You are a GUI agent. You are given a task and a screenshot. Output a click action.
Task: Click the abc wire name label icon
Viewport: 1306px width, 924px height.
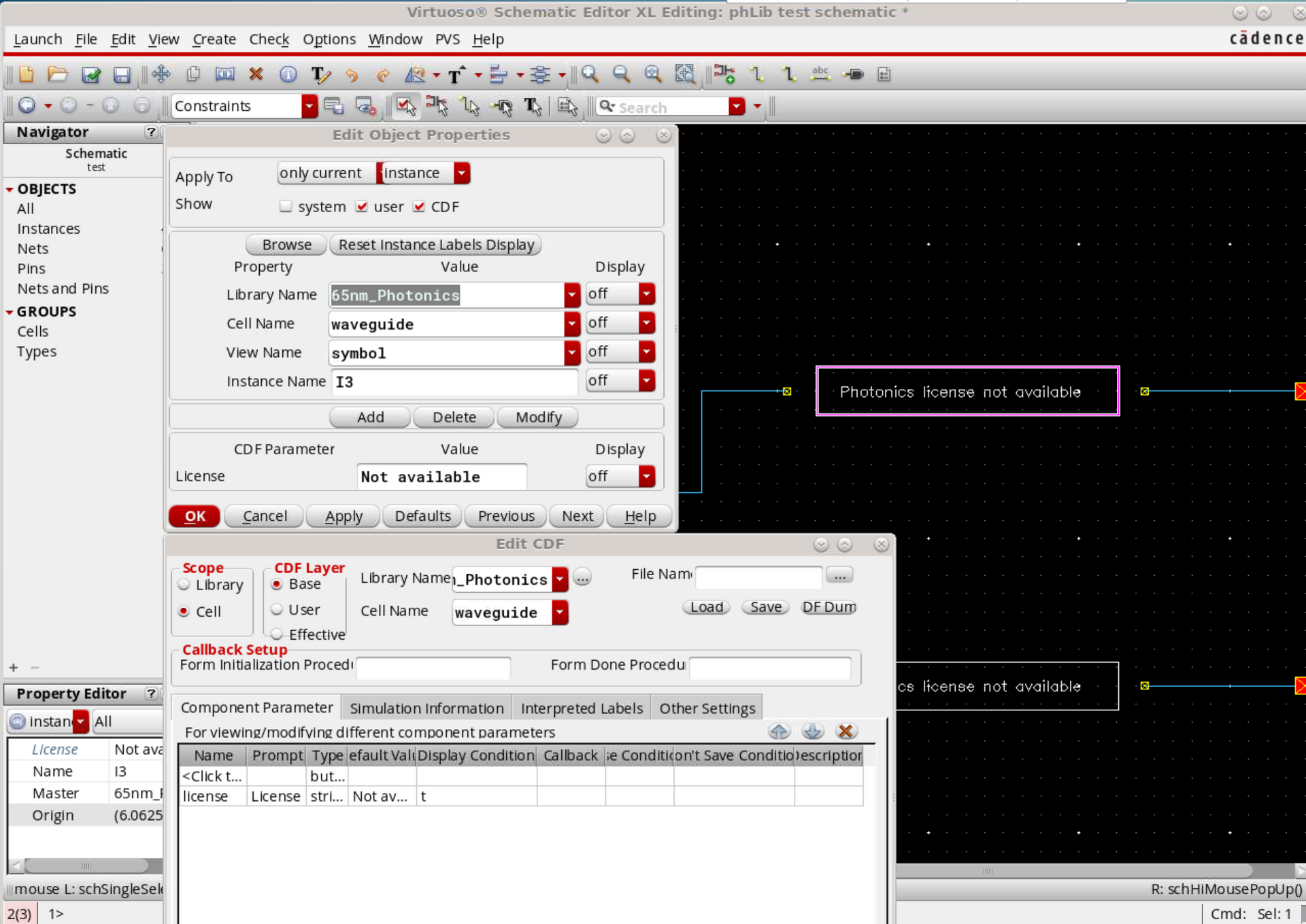(x=821, y=73)
